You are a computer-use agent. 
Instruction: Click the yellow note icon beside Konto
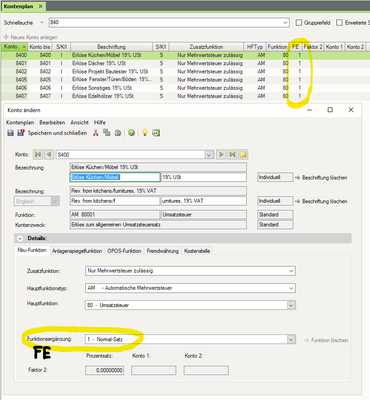point(243,154)
